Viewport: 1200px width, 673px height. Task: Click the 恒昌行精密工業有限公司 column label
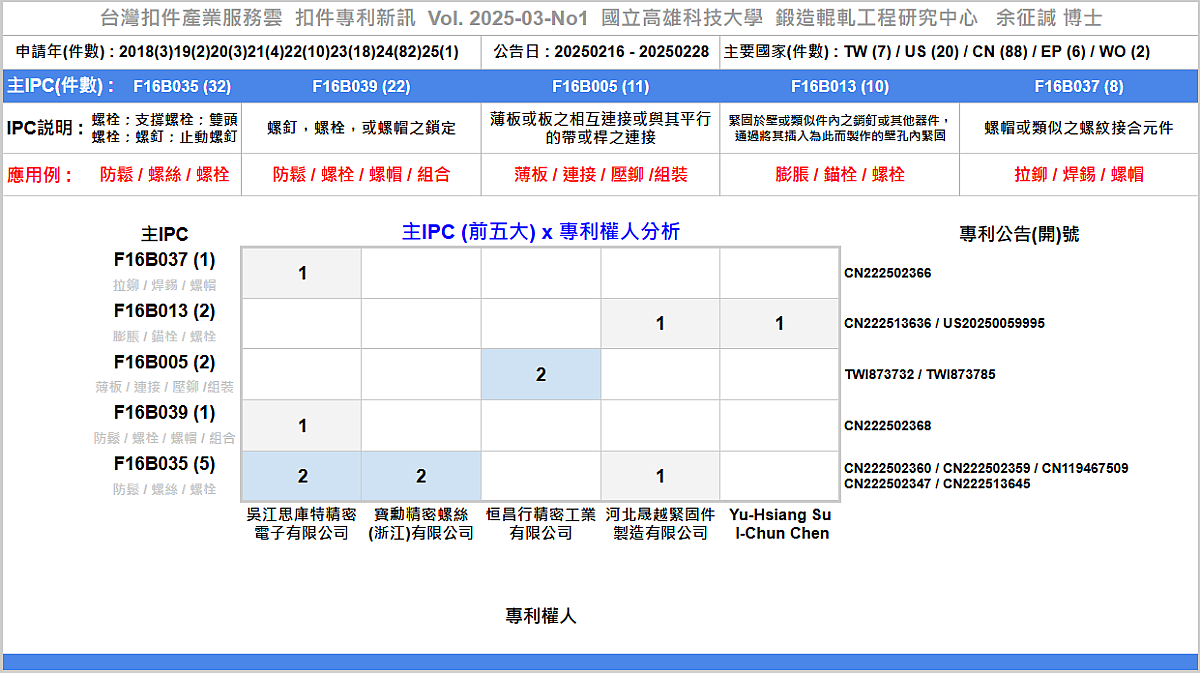[541, 524]
